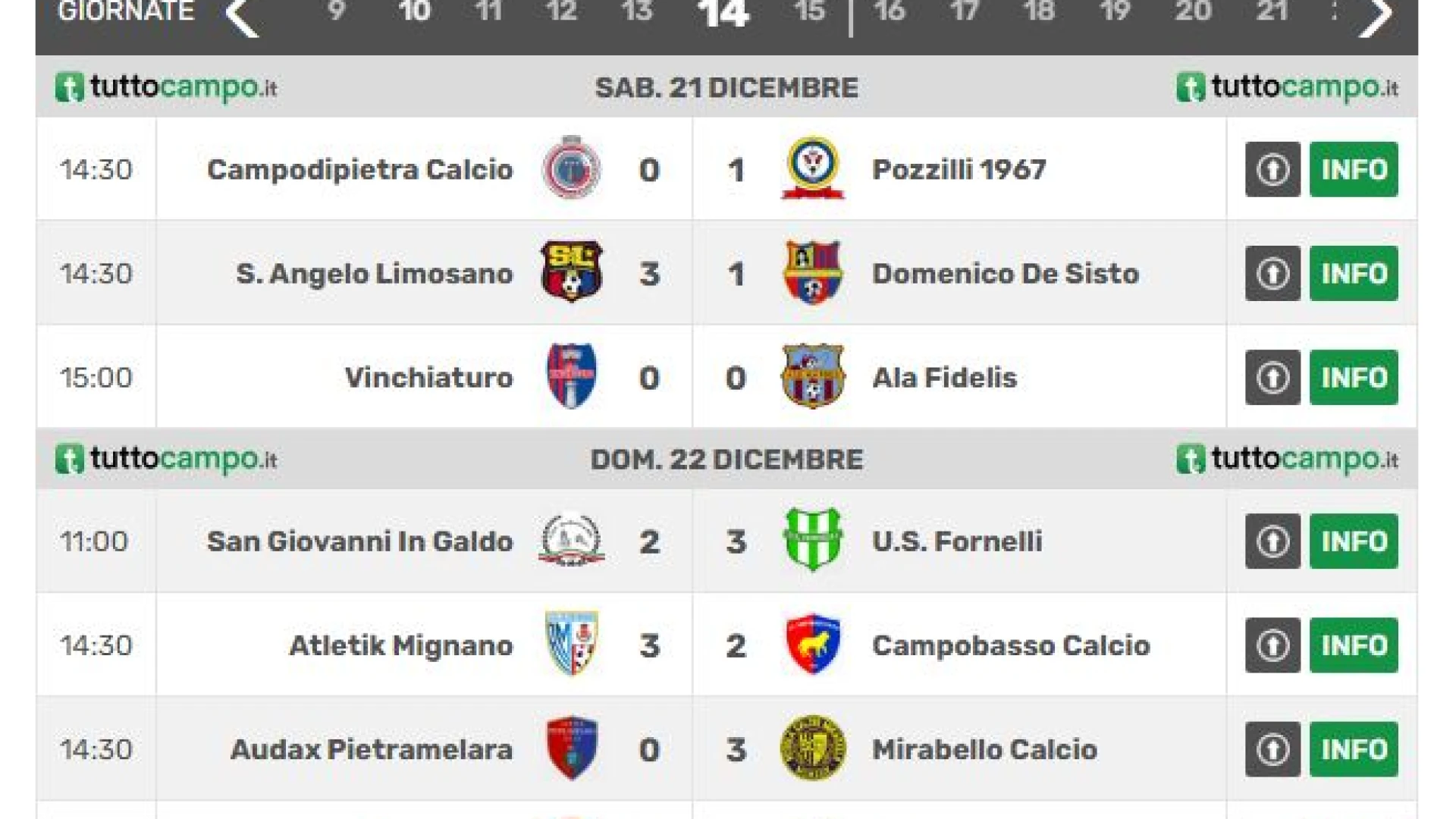1456x819 pixels.
Task: Click the Campobasso Calcio wolf crest
Action: (x=813, y=645)
